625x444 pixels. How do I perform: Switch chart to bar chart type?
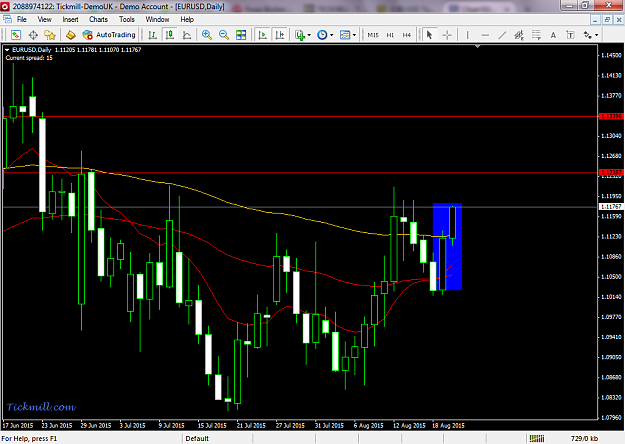click(152, 35)
